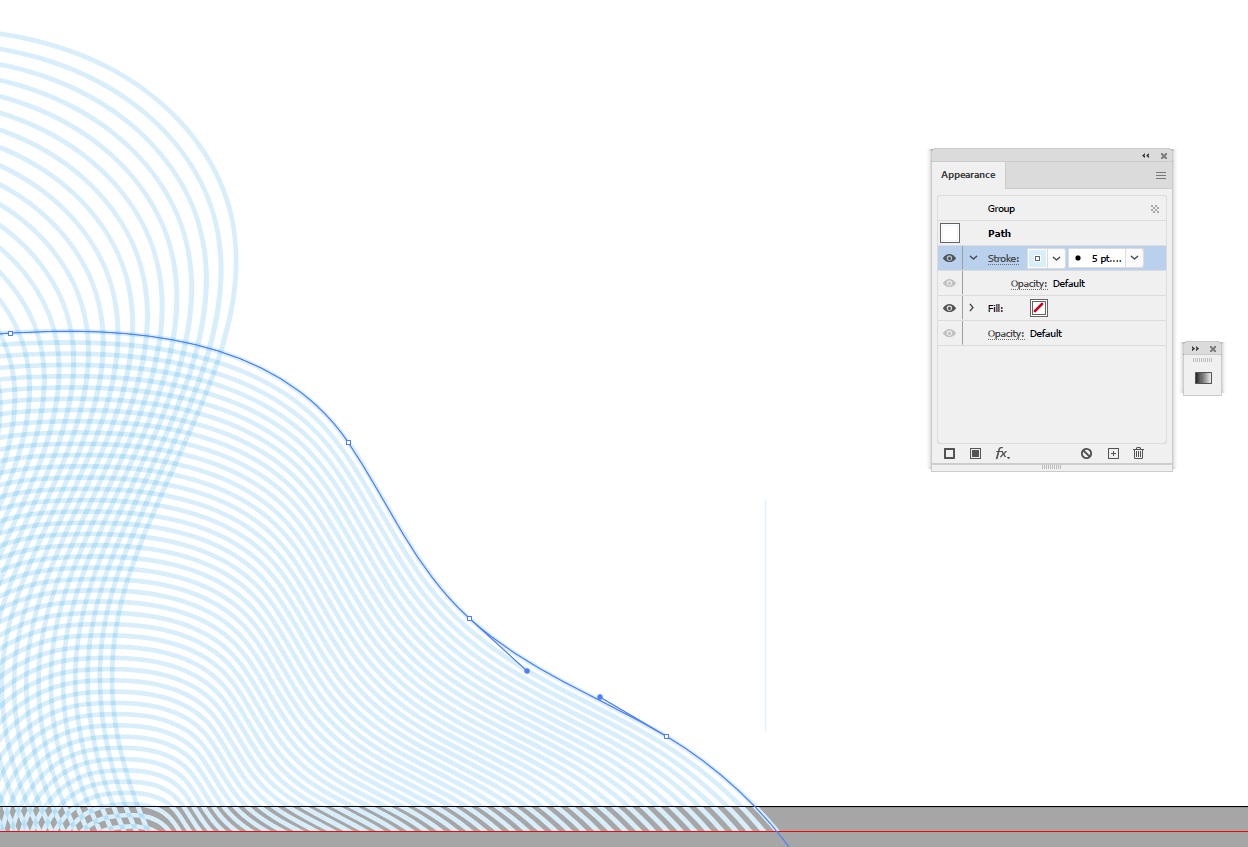Open the collapsed Gradient panel icon

1202,377
